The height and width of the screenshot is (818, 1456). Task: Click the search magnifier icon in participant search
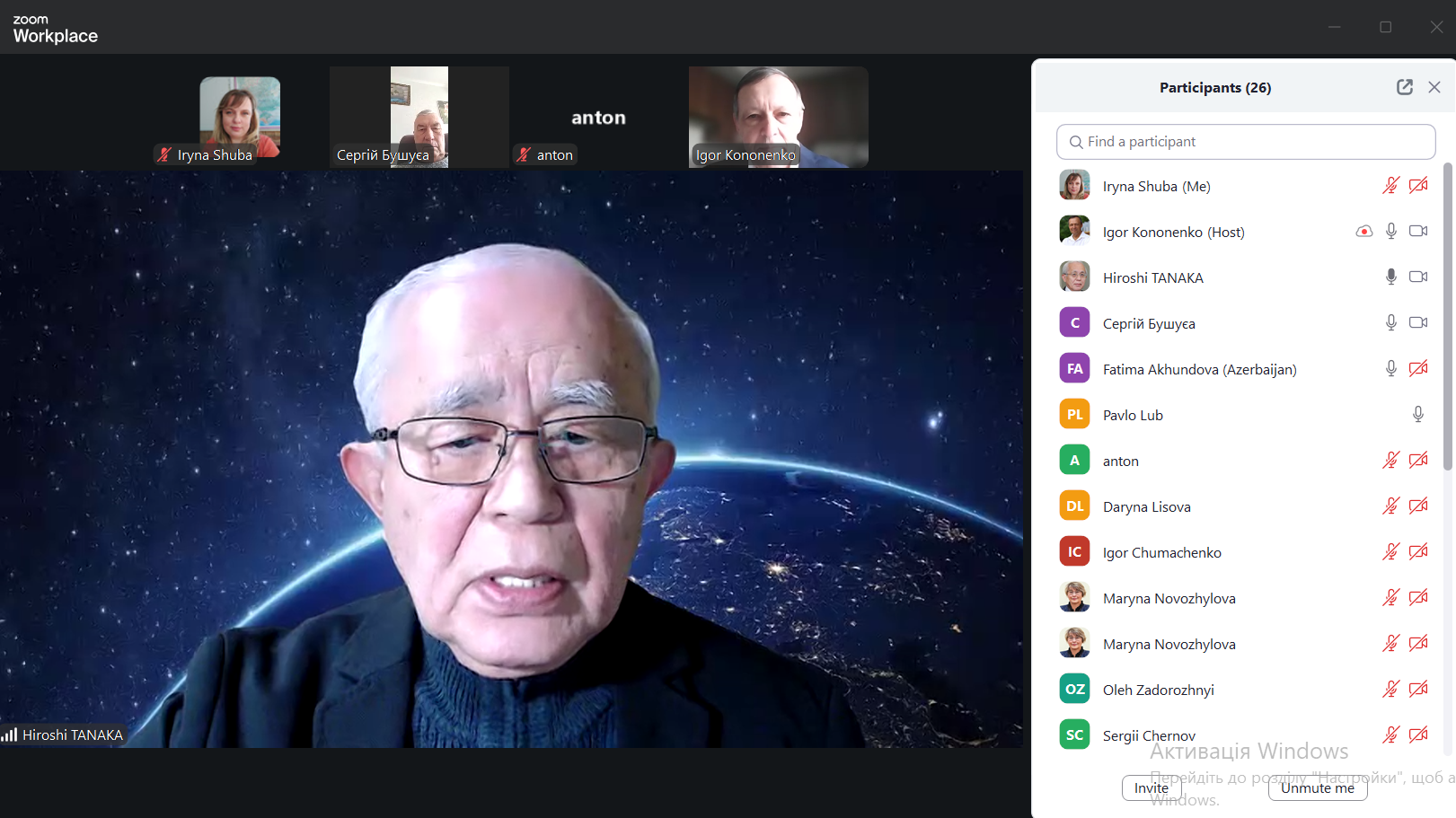[1076, 142]
